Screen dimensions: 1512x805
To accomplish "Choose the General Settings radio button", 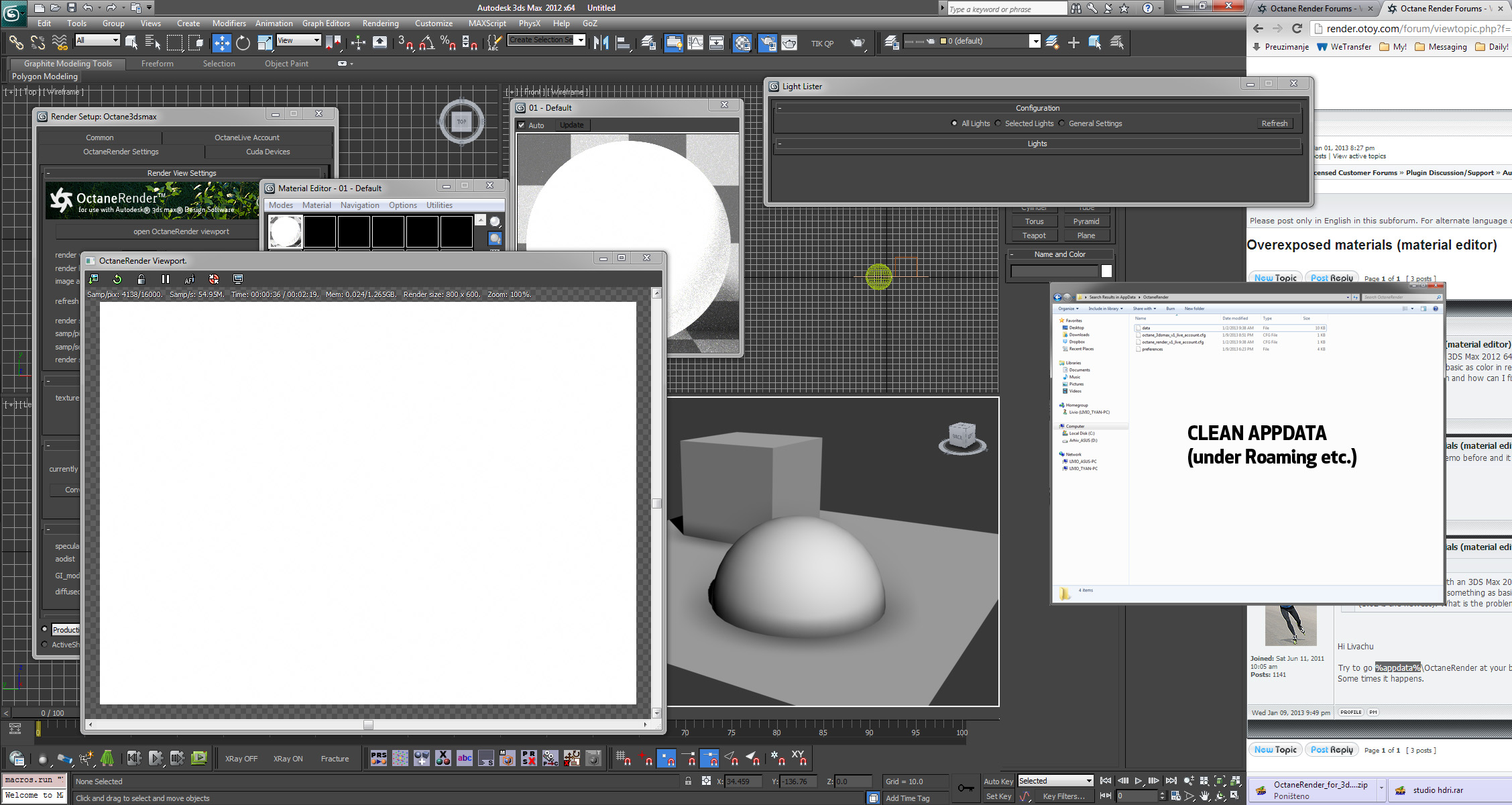I will 1062,123.
